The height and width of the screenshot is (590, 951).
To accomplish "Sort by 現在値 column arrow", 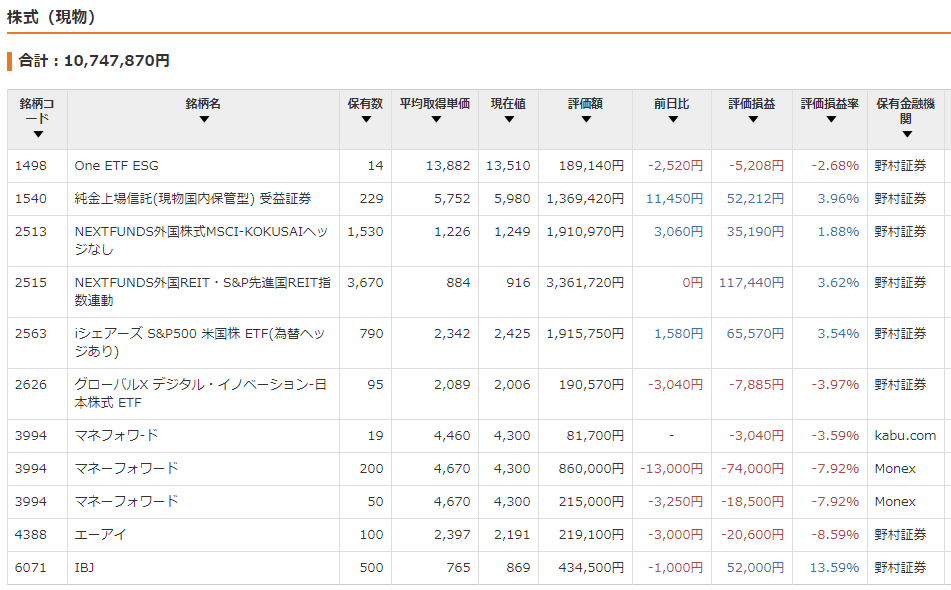I will click(x=509, y=119).
